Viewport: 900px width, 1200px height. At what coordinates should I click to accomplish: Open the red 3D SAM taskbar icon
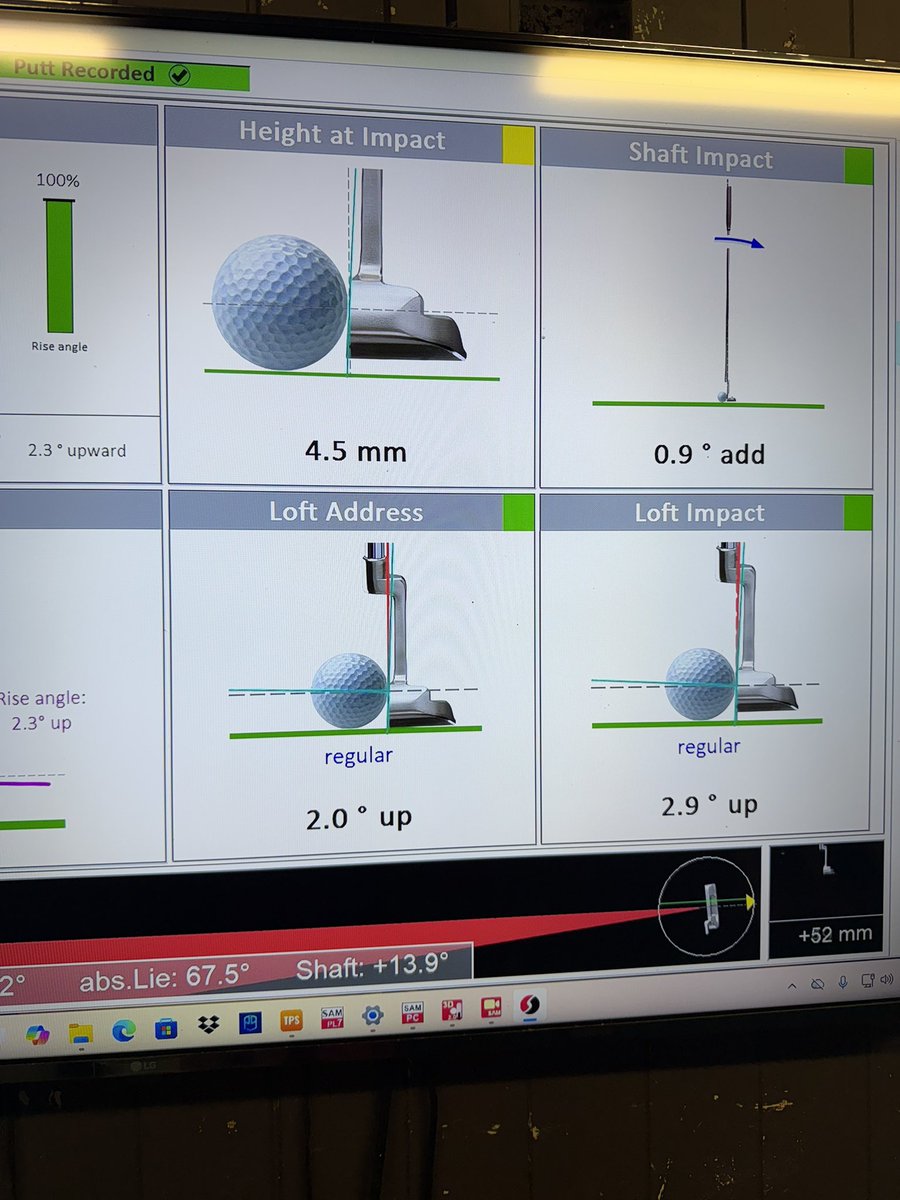[452, 1011]
